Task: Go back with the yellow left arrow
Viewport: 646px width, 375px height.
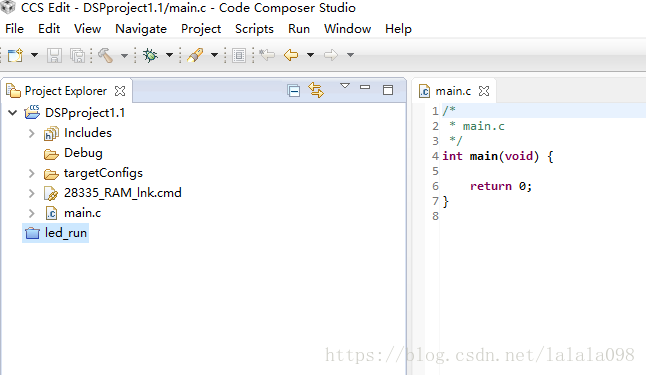Action: pyautogui.click(x=291, y=55)
